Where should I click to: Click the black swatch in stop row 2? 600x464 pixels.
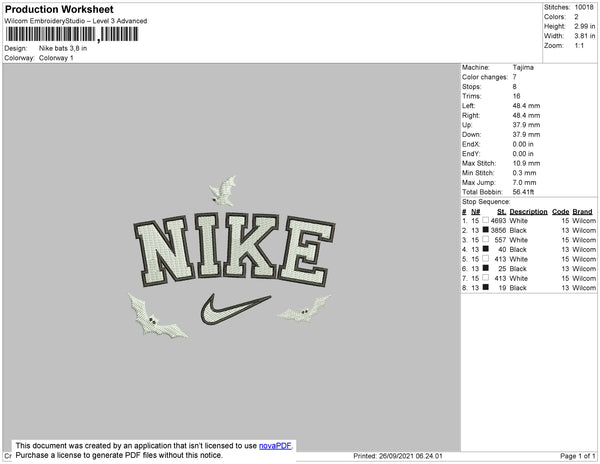coord(486,230)
